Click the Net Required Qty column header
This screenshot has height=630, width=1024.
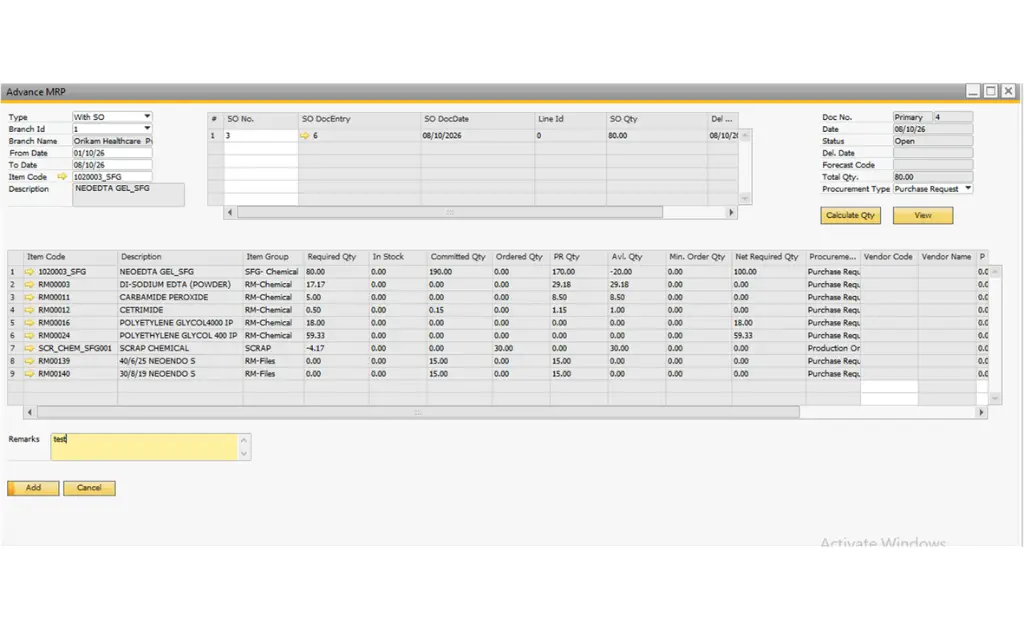point(768,257)
